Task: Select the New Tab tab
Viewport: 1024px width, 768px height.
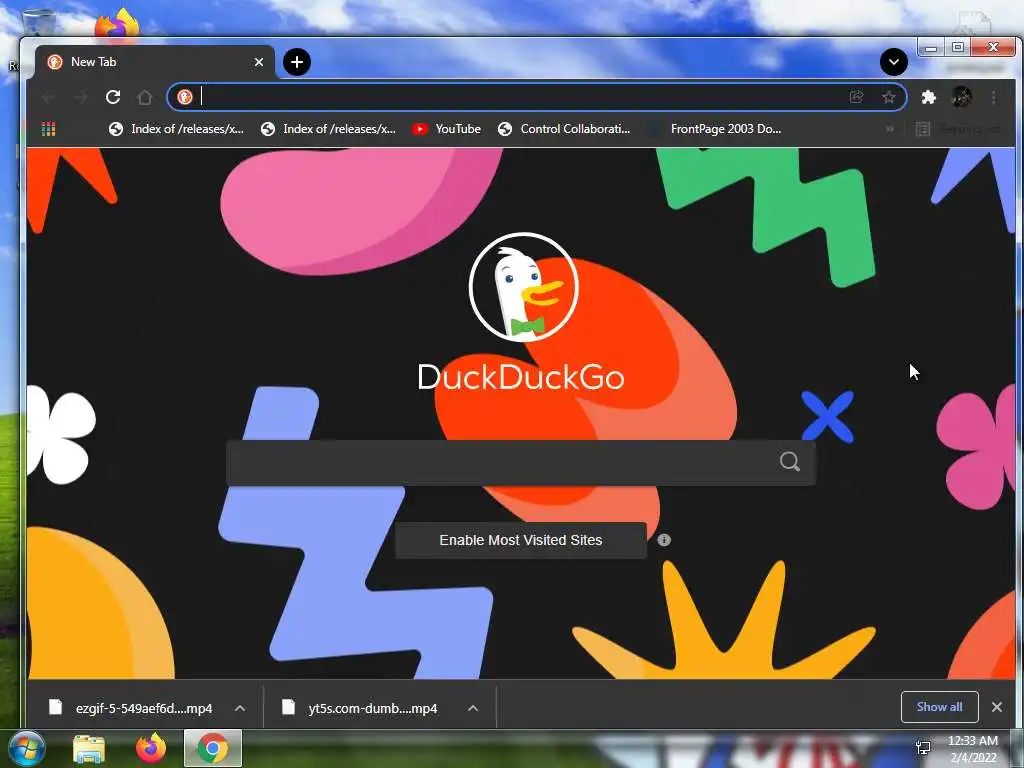Action: point(155,62)
